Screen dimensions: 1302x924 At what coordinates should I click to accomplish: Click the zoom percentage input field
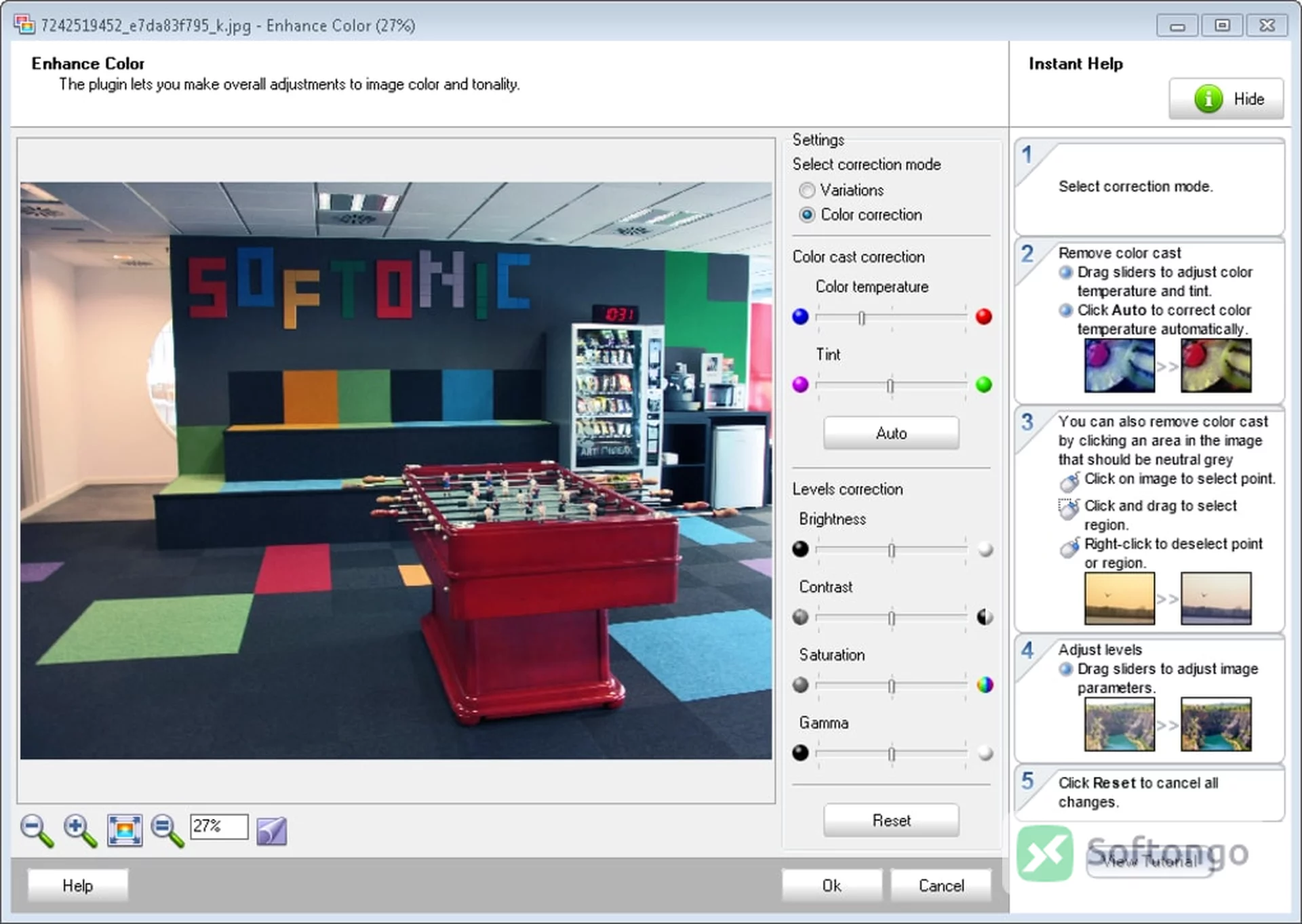pos(219,826)
